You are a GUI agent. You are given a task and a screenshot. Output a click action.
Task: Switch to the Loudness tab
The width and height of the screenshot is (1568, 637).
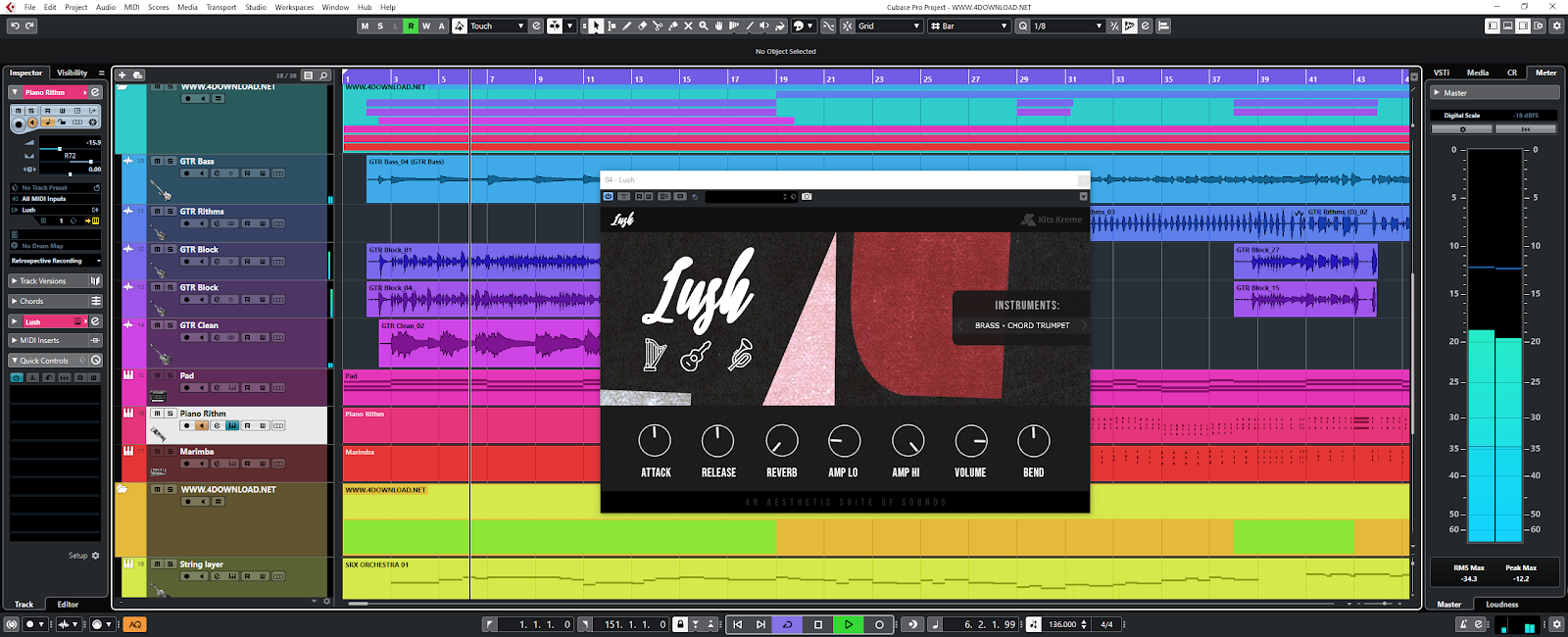[x=1501, y=605]
